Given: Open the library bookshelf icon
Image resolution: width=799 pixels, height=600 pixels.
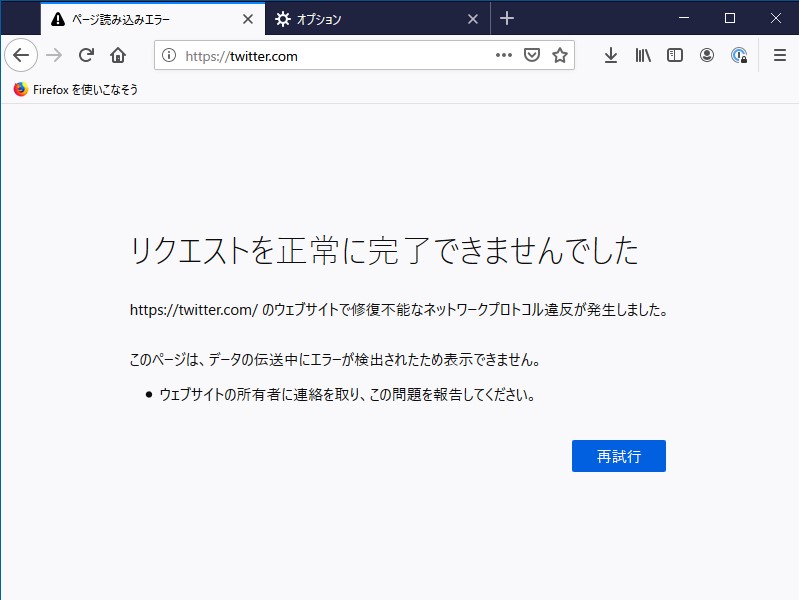Looking at the screenshot, I should 643,55.
